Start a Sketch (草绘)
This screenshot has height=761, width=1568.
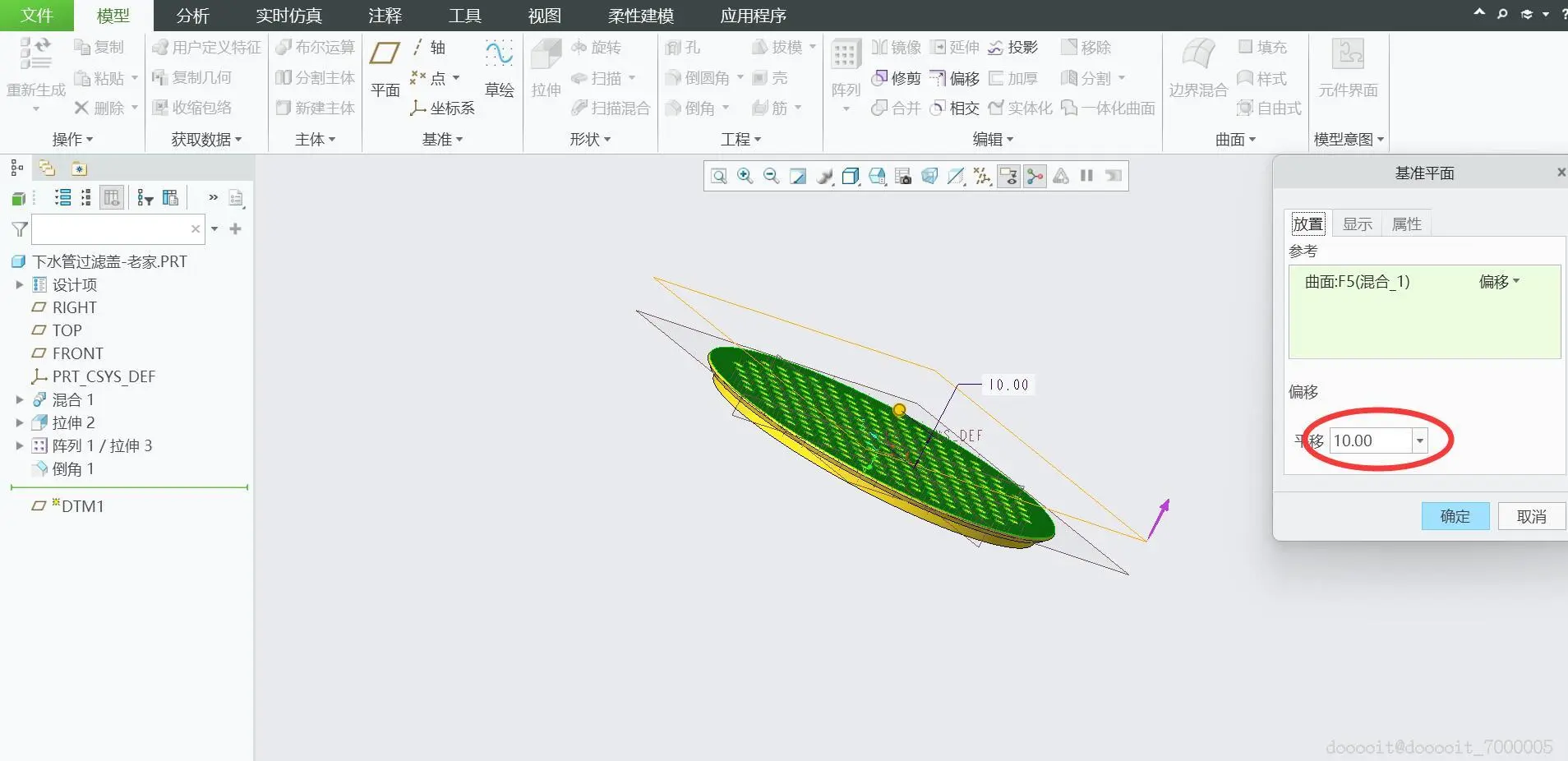(x=499, y=69)
